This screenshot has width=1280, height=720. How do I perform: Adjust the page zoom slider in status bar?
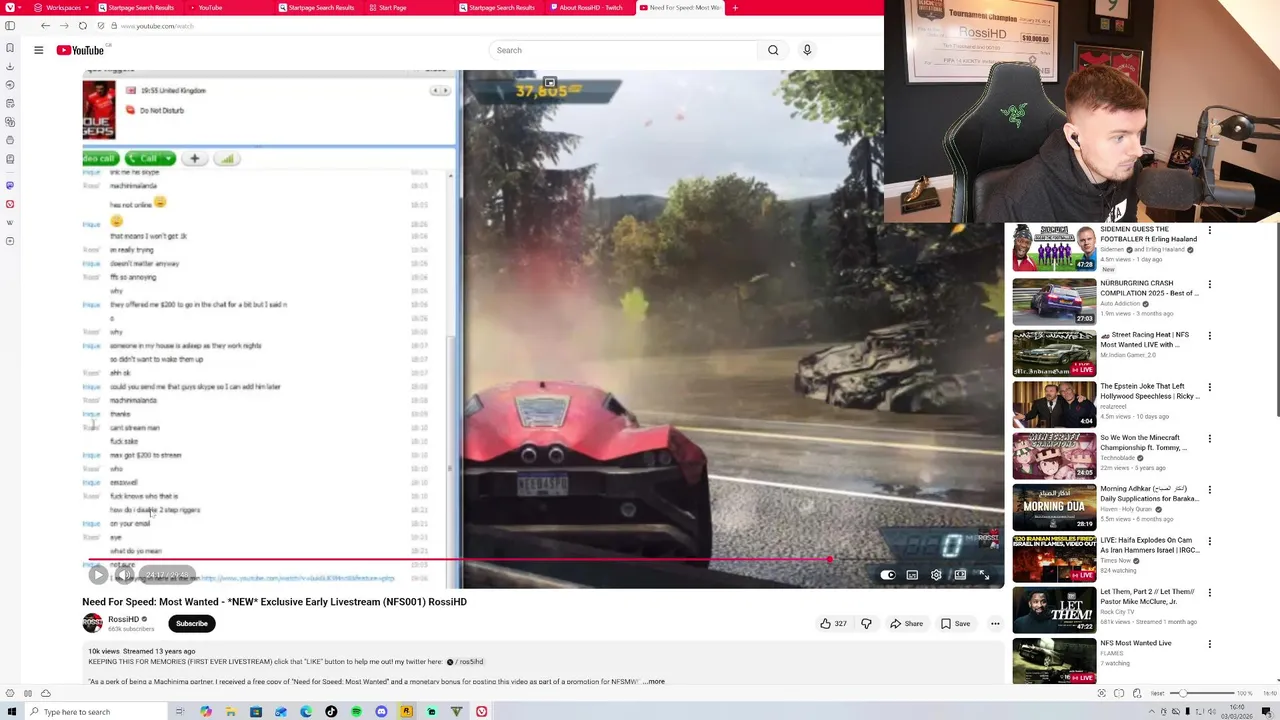coord(1201,693)
